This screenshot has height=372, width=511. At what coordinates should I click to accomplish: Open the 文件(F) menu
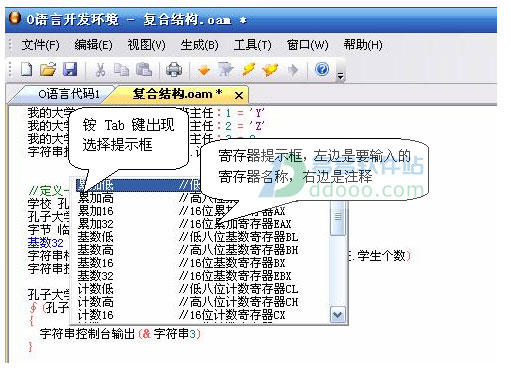[x=40, y=45]
